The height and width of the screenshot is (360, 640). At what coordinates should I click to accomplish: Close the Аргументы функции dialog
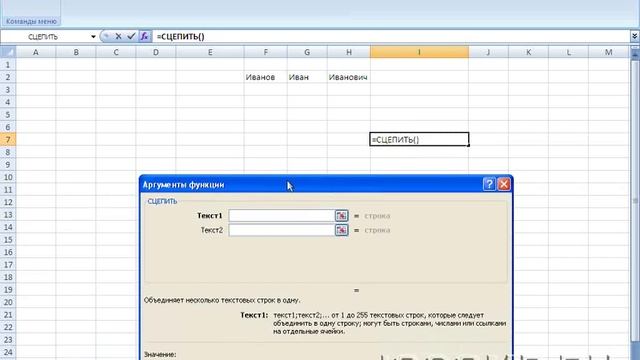[x=504, y=184]
